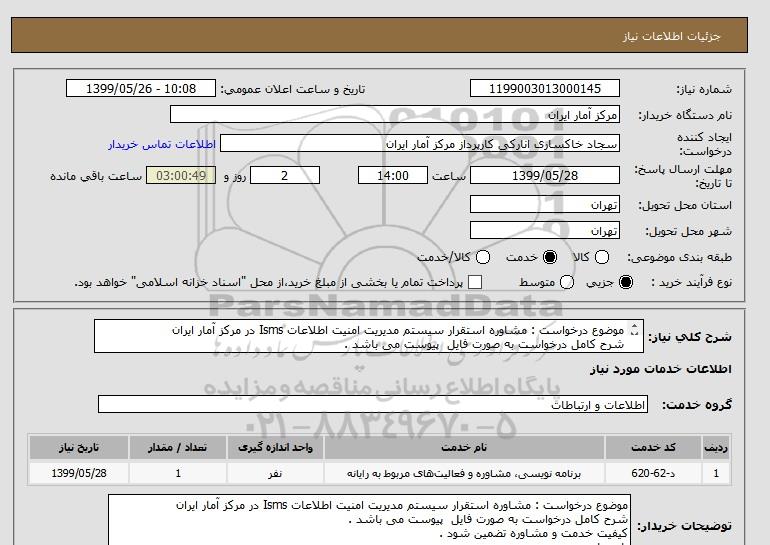
Task: Click the service code cell د-62-620
Action: pyautogui.click(x=653, y=473)
